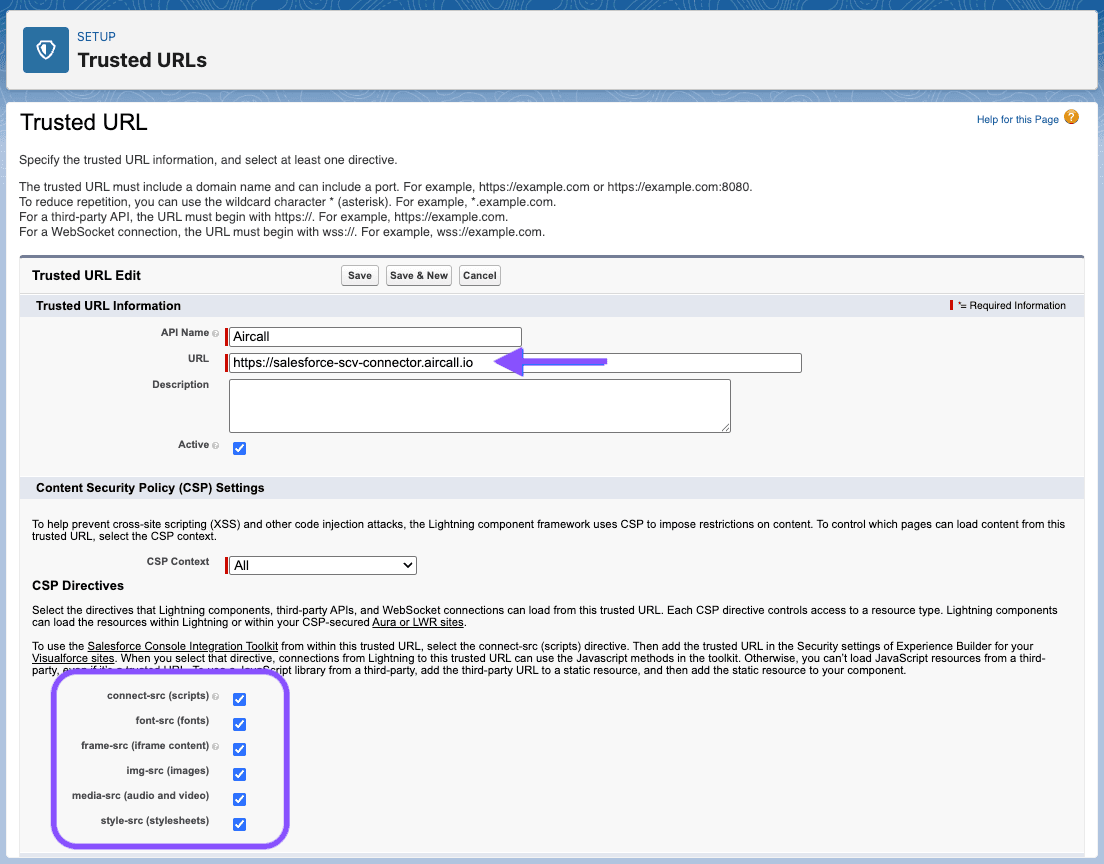Toggle the media-src (audio and video) checkbox
Image resolution: width=1104 pixels, height=864 pixels.
click(x=239, y=799)
